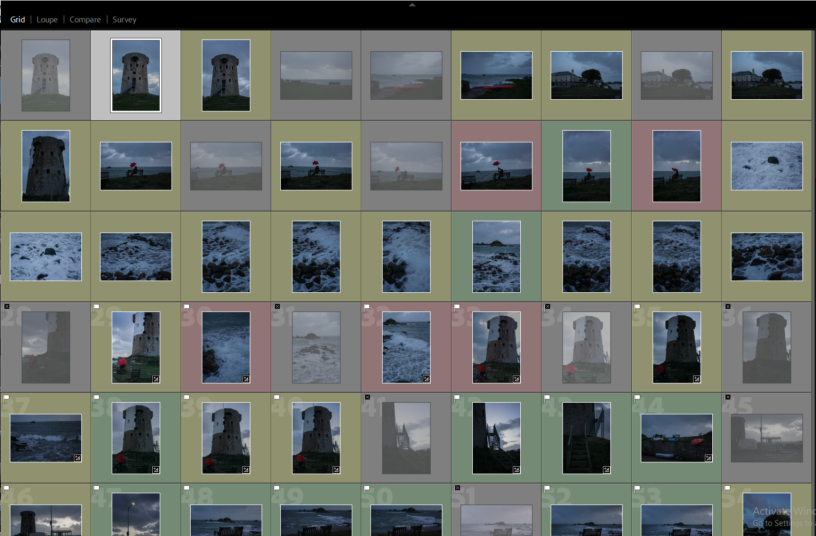The image size is (816, 536).
Task: Click develop adjustments badge on photo 43
Action: pyautogui.click(x=606, y=469)
